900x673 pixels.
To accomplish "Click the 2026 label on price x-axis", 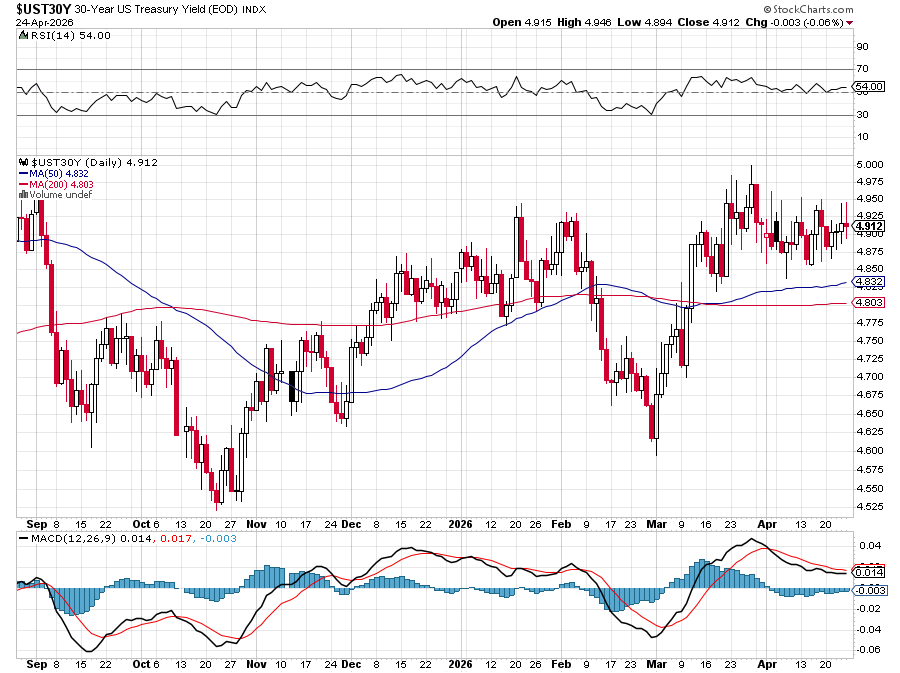I will pyautogui.click(x=461, y=523).
